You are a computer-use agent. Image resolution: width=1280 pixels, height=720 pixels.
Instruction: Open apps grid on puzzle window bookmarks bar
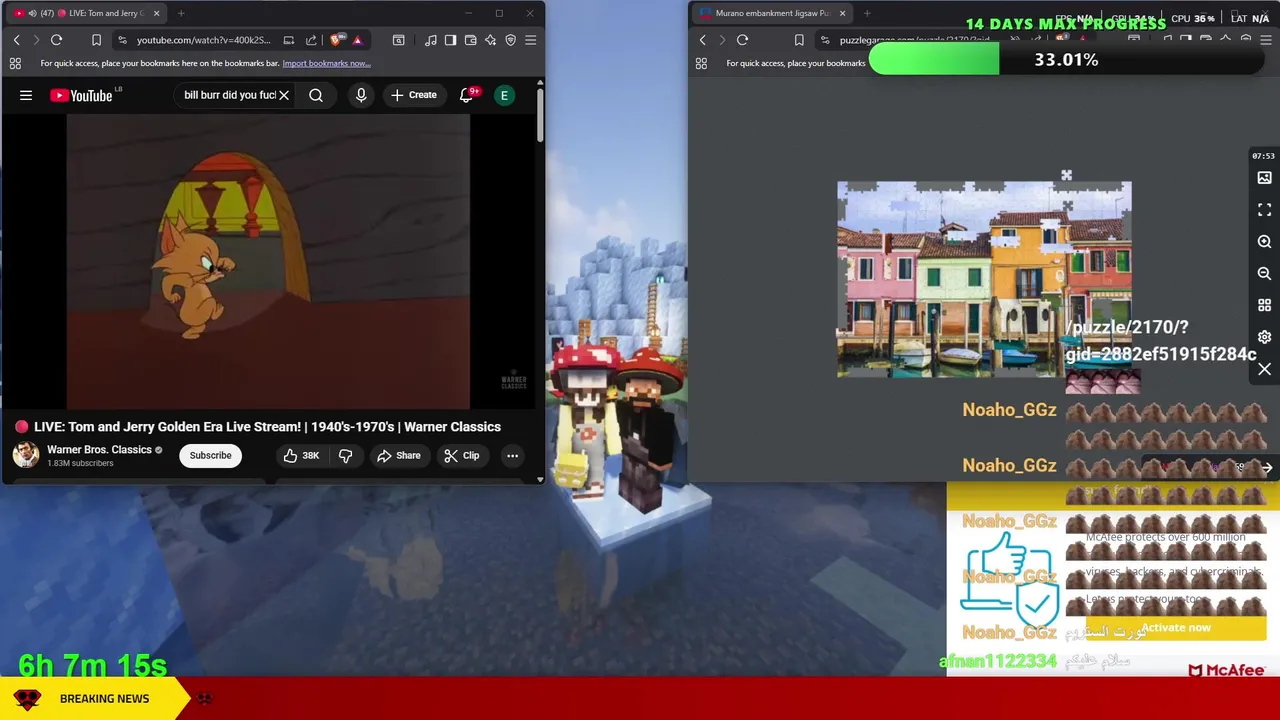click(701, 63)
